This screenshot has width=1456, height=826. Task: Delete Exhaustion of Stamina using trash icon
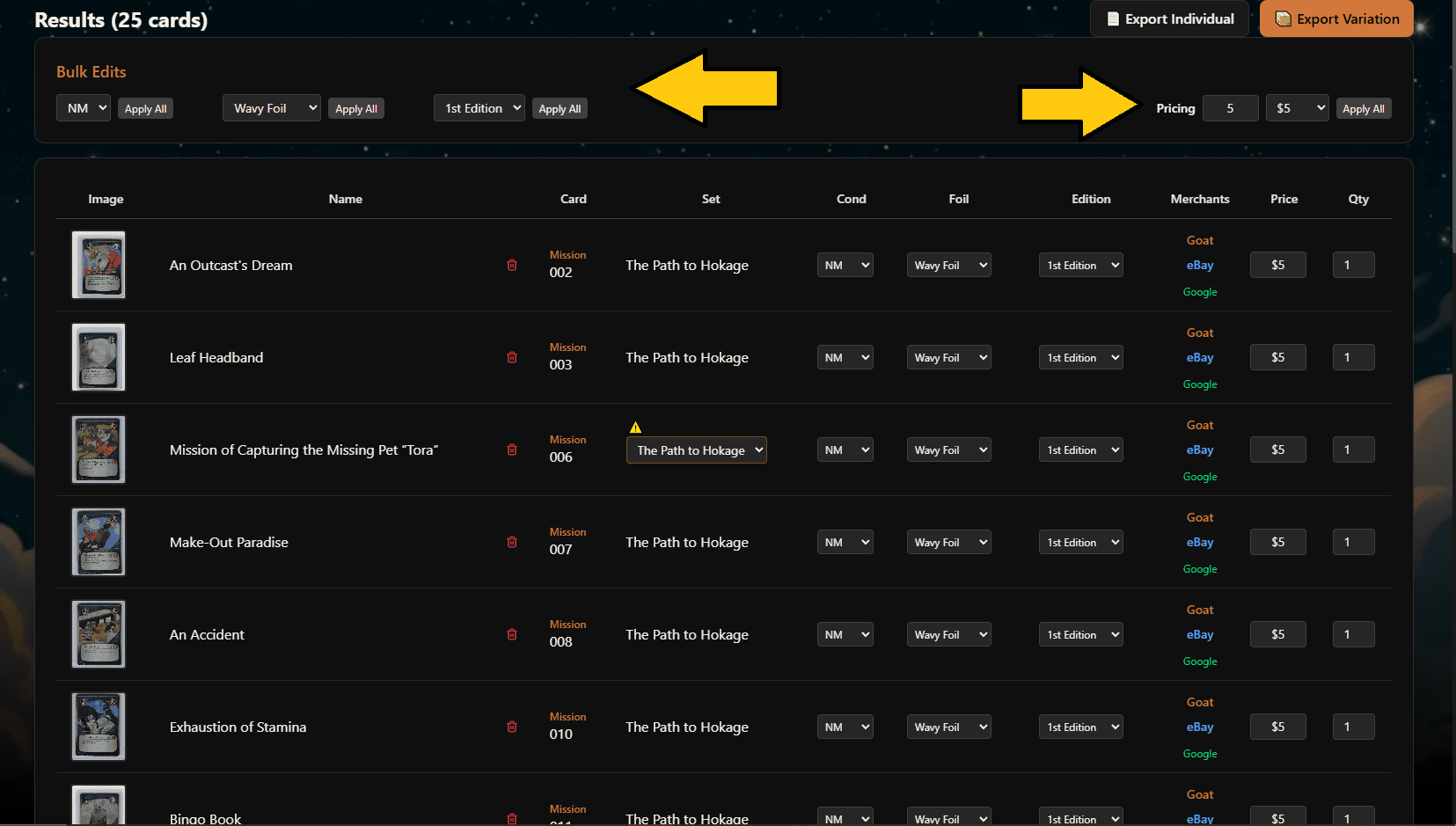tap(512, 727)
